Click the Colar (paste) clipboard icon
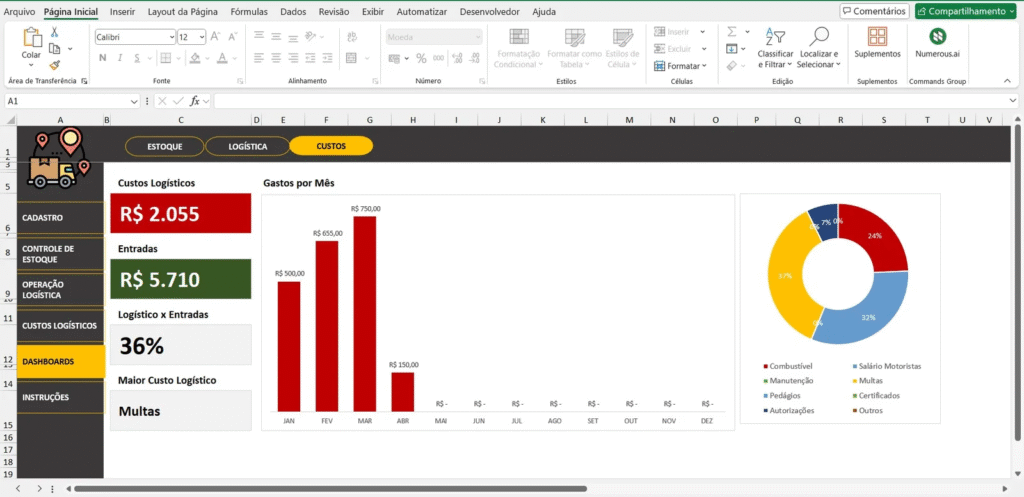This screenshot has width=1024, height=497. pos(32,39)
